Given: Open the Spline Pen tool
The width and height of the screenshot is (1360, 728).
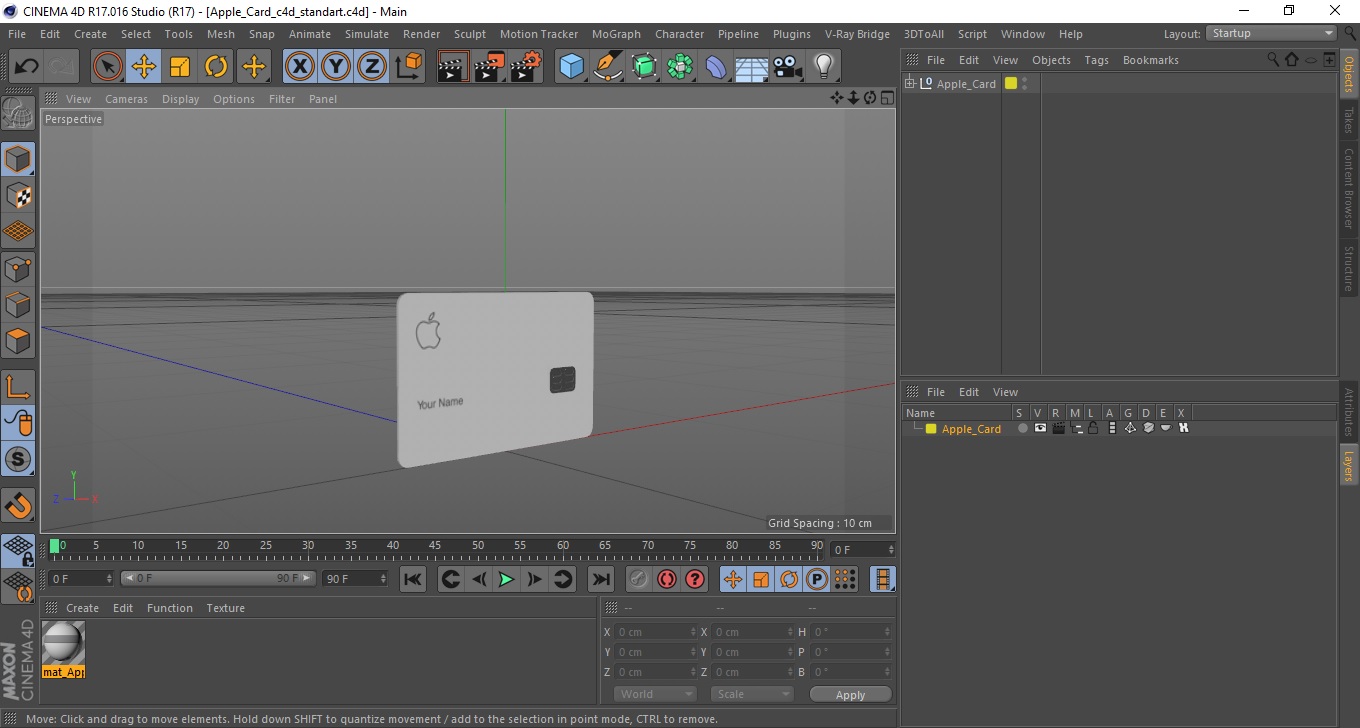Looking at the screenshot, I should coord(608,67).
